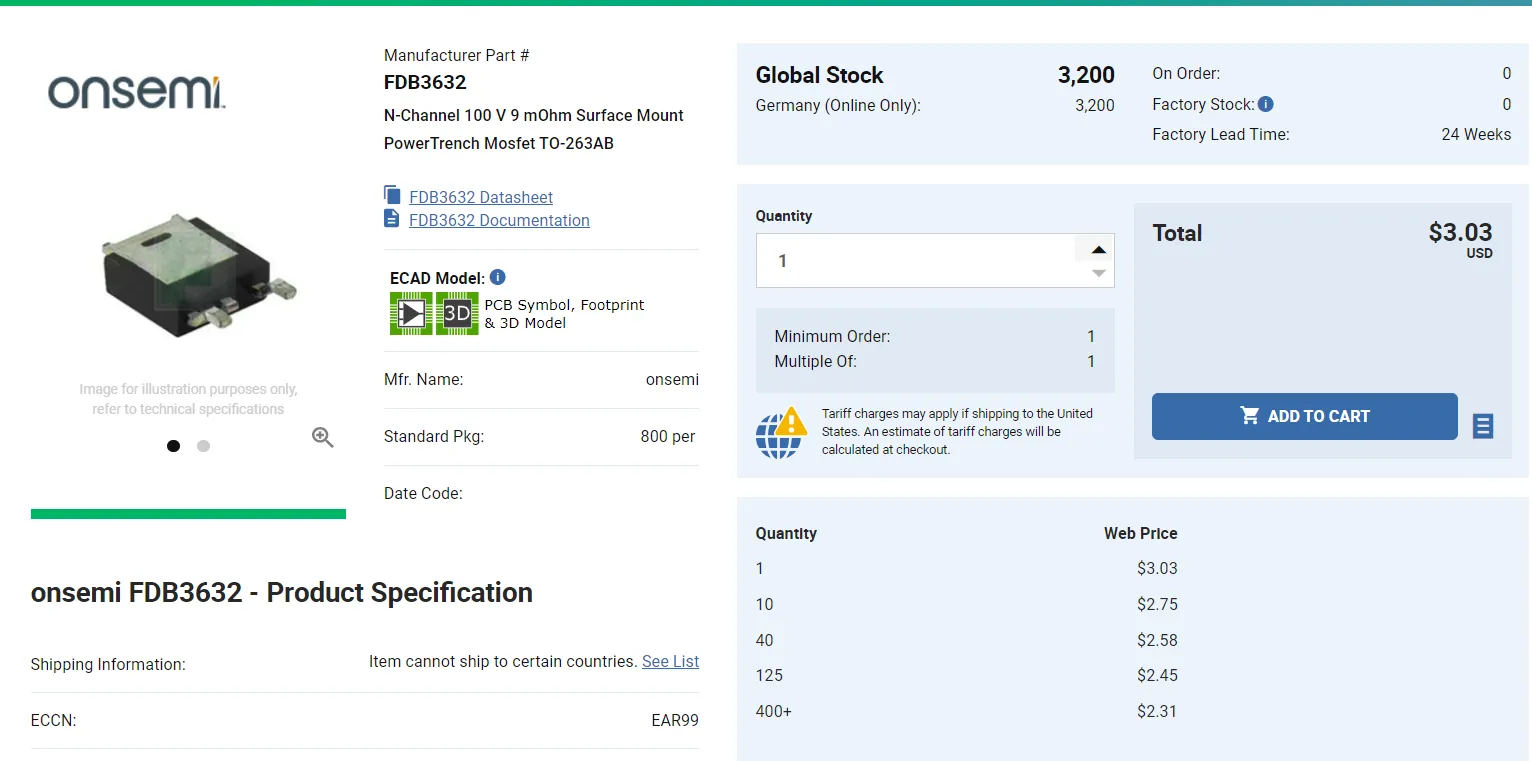
Task: Click the $2.75 price for quantity 10
Action: tap(1157, 604)
